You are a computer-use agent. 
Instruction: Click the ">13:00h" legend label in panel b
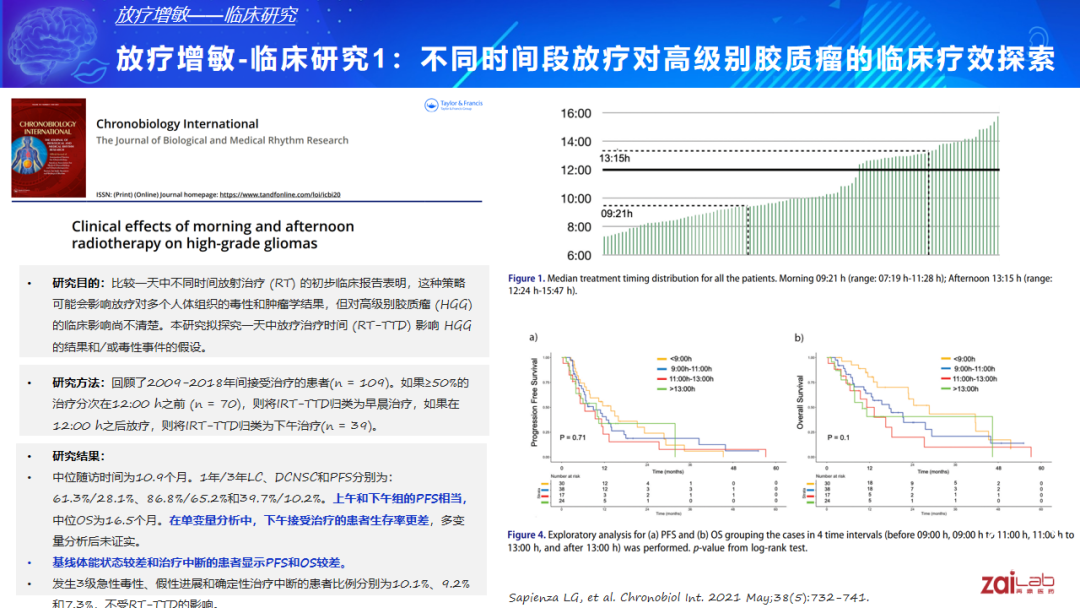tap(966, 389)
